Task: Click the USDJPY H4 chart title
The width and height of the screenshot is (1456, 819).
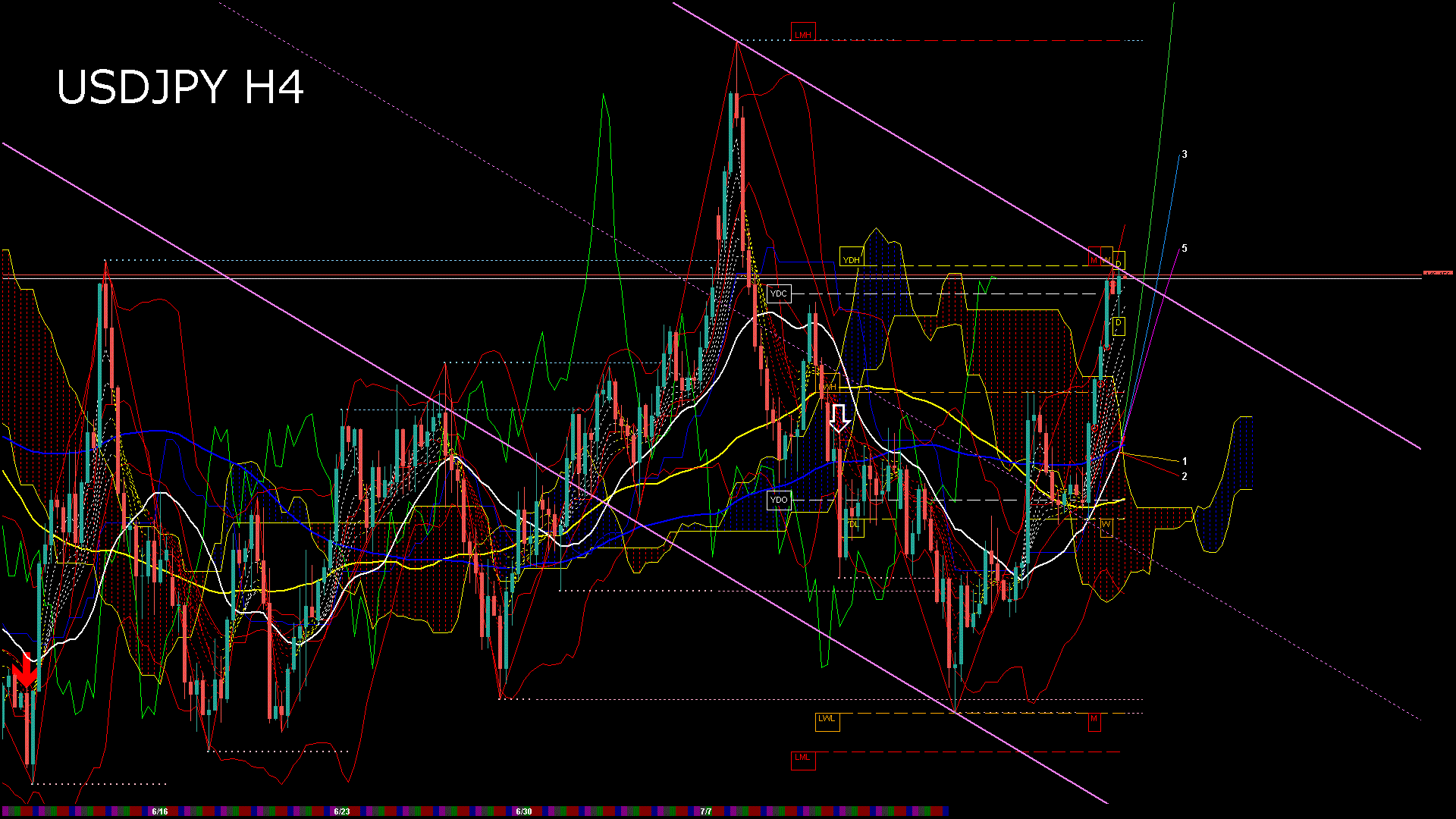Action: coord(180,87)
